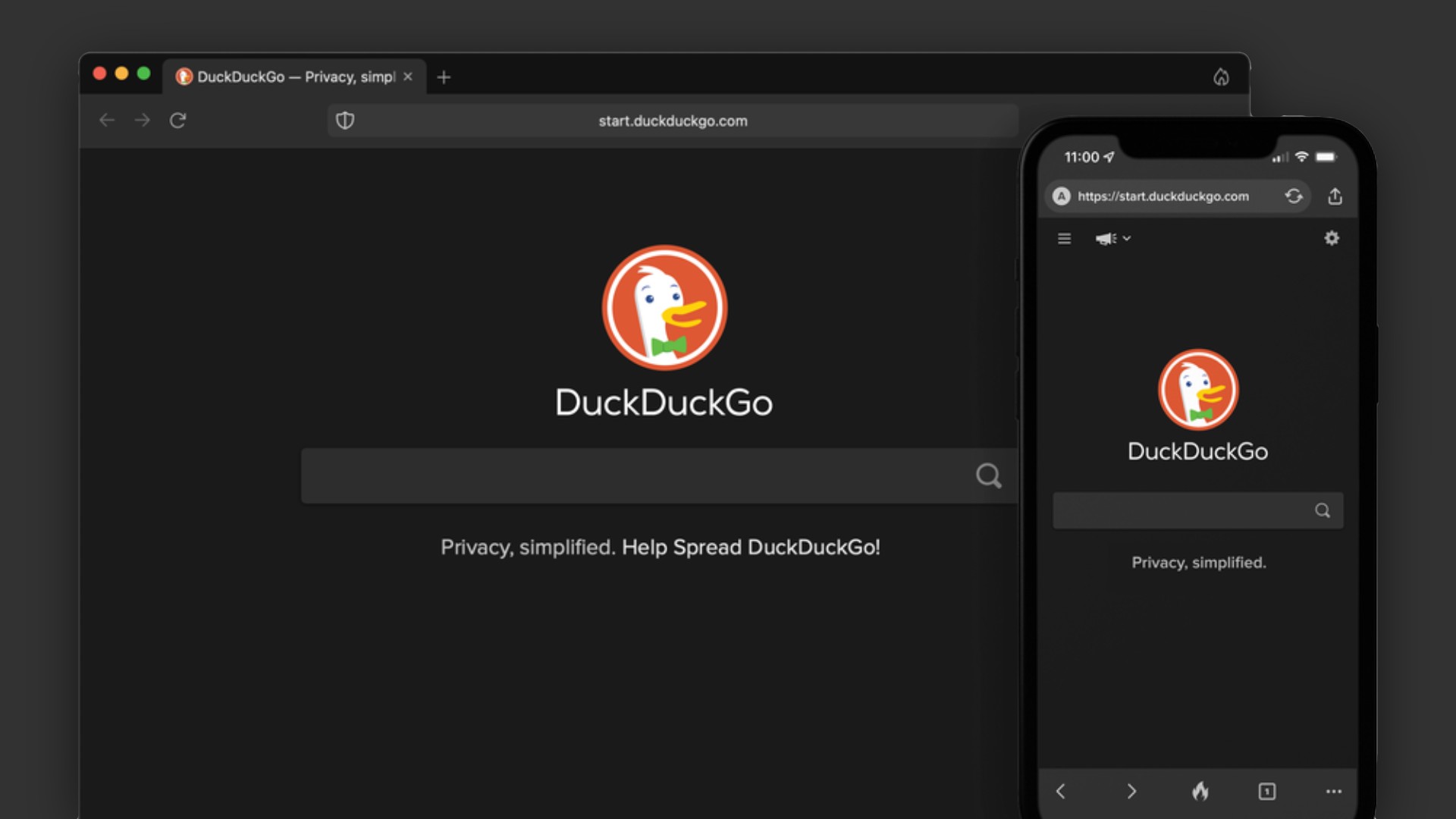Open the phone three-dots more menu
Image resolution: width=1456 pixels, height=819 pixels.
tap(1334, 792)
